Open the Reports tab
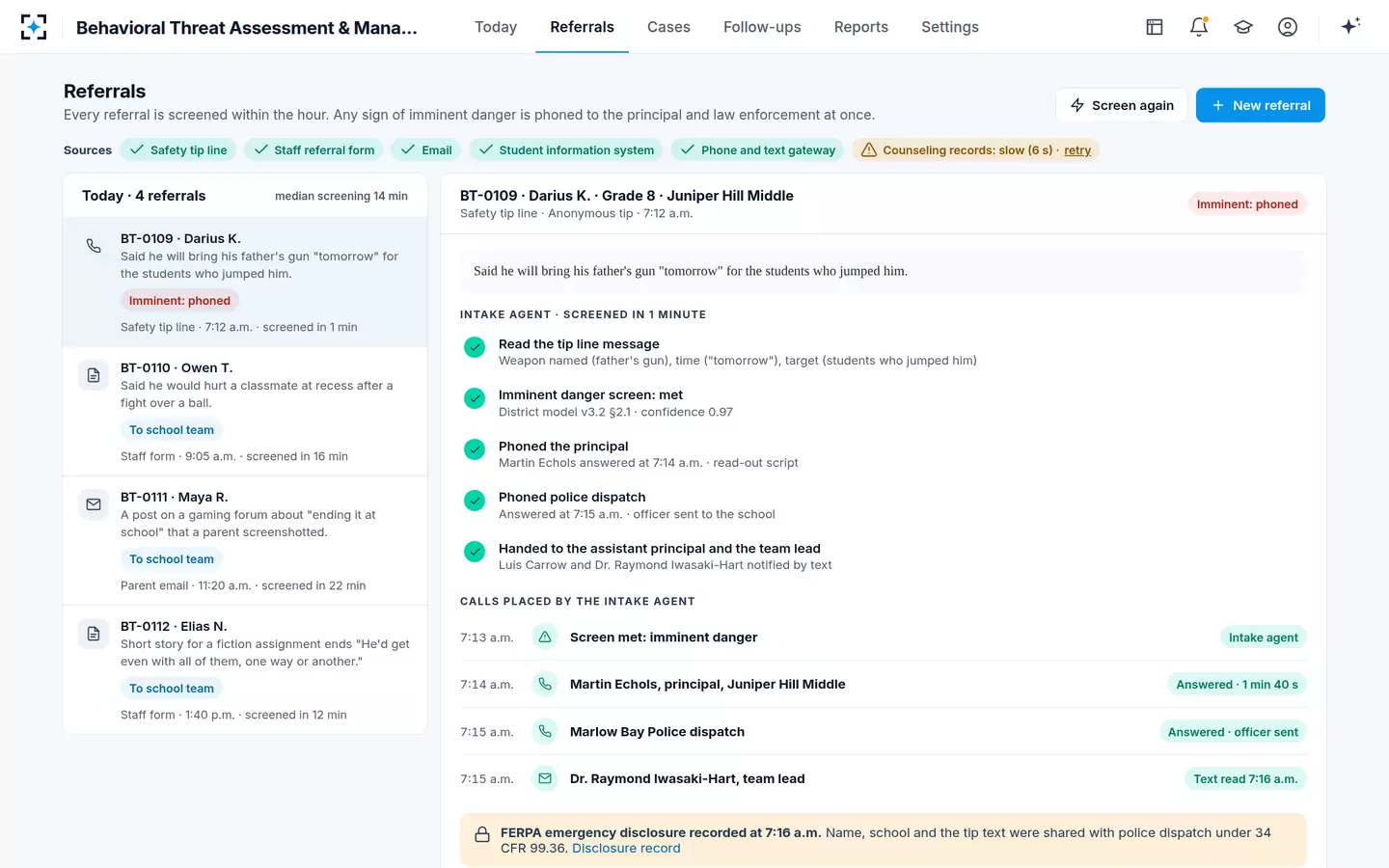Viewport: 1389px width, 868px height. tap(861, 27)
